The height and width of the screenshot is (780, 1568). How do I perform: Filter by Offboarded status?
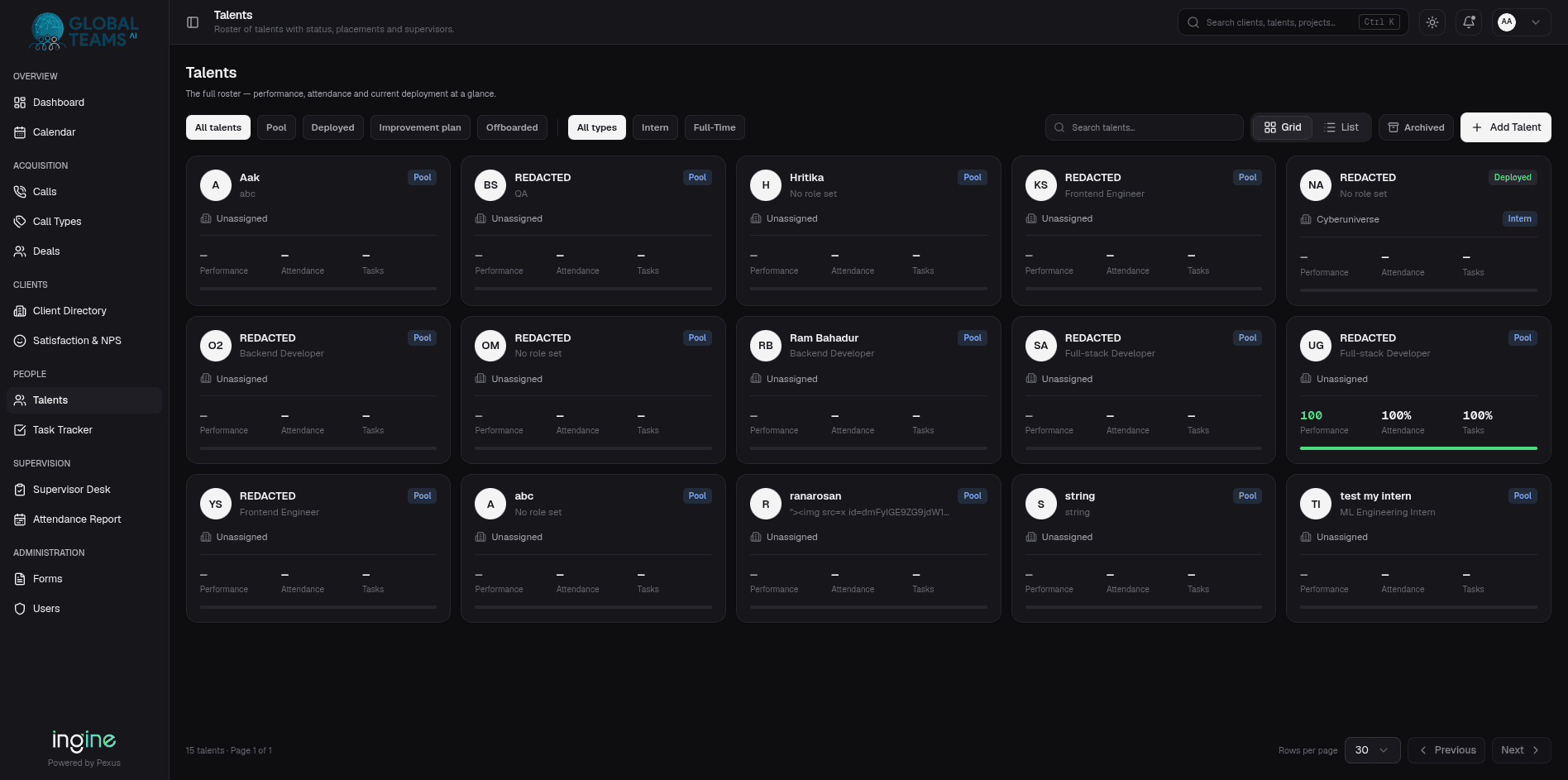coord(512,127)
